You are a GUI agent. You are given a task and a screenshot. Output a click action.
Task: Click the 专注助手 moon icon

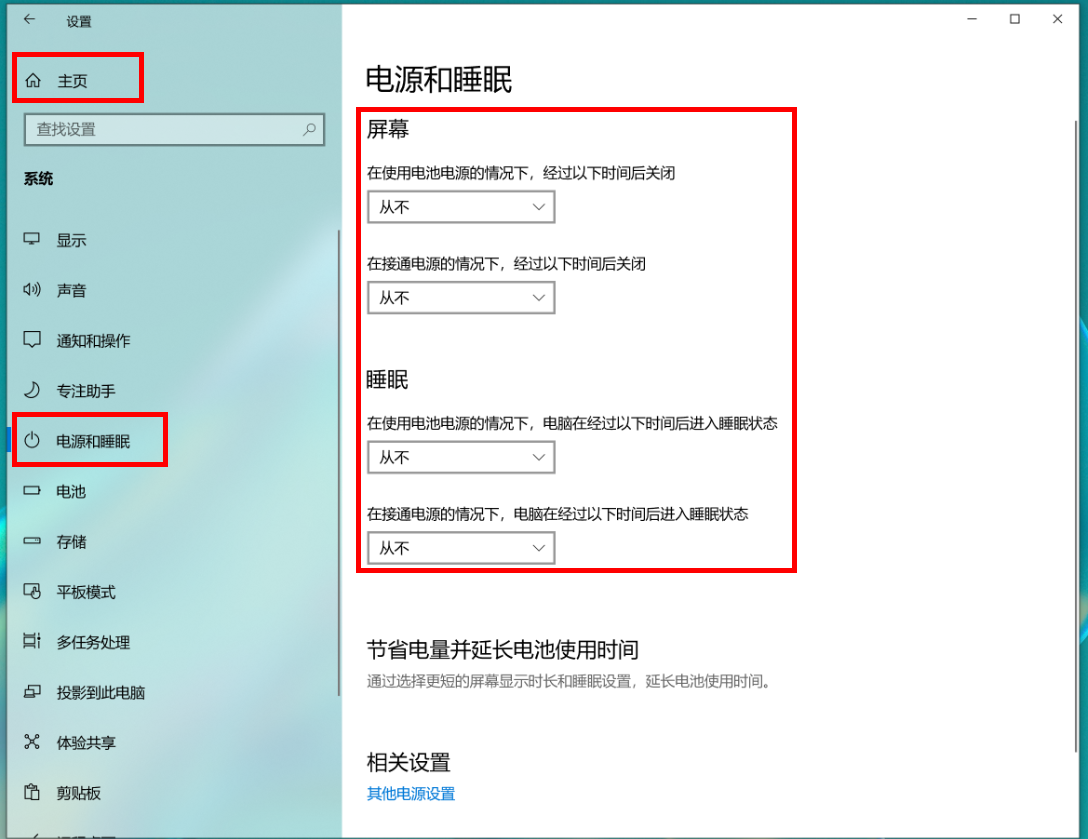click(32, 390)
